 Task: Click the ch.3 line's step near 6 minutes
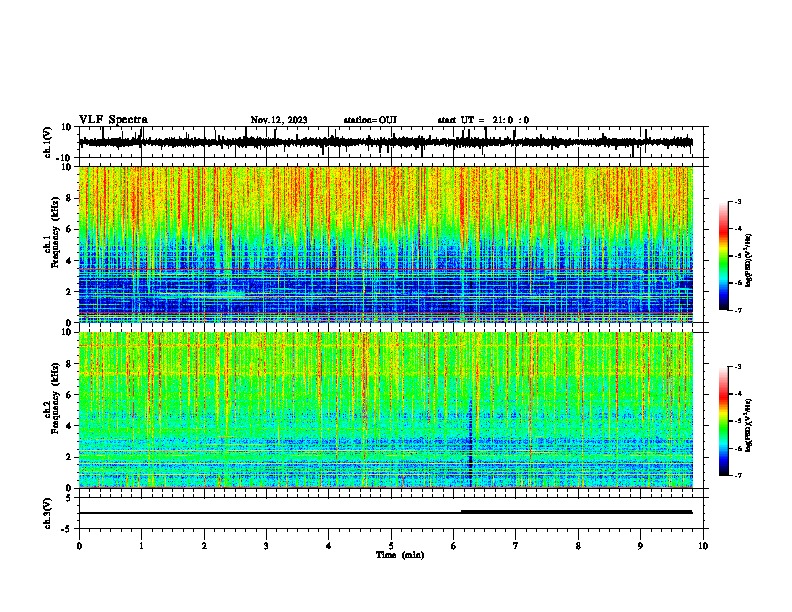coord(461,512)
